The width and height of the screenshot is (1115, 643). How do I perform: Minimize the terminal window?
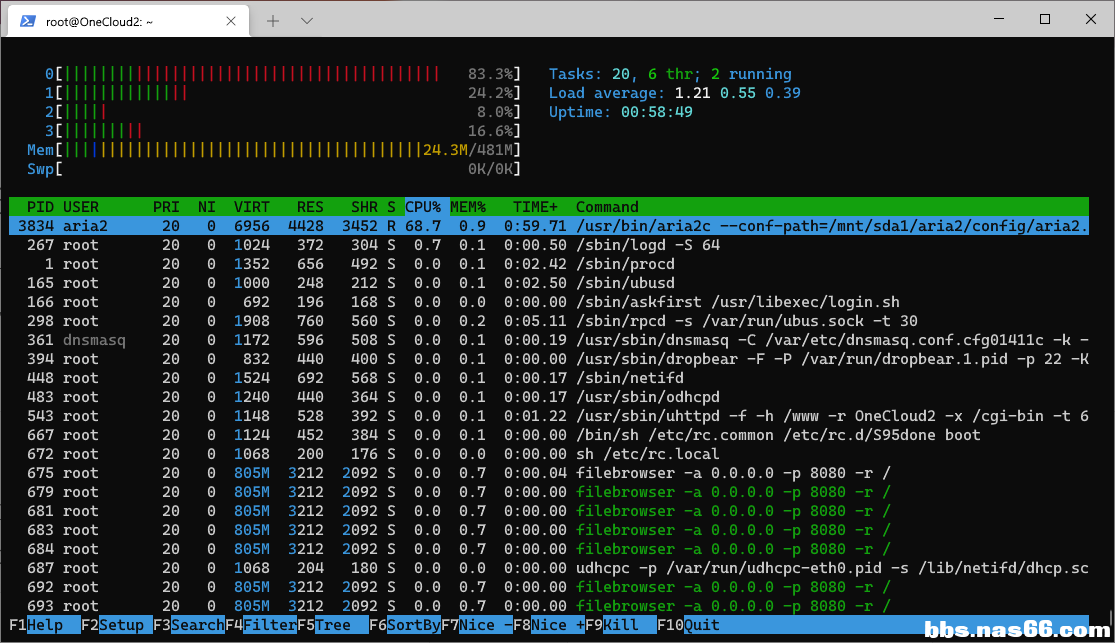999,19
